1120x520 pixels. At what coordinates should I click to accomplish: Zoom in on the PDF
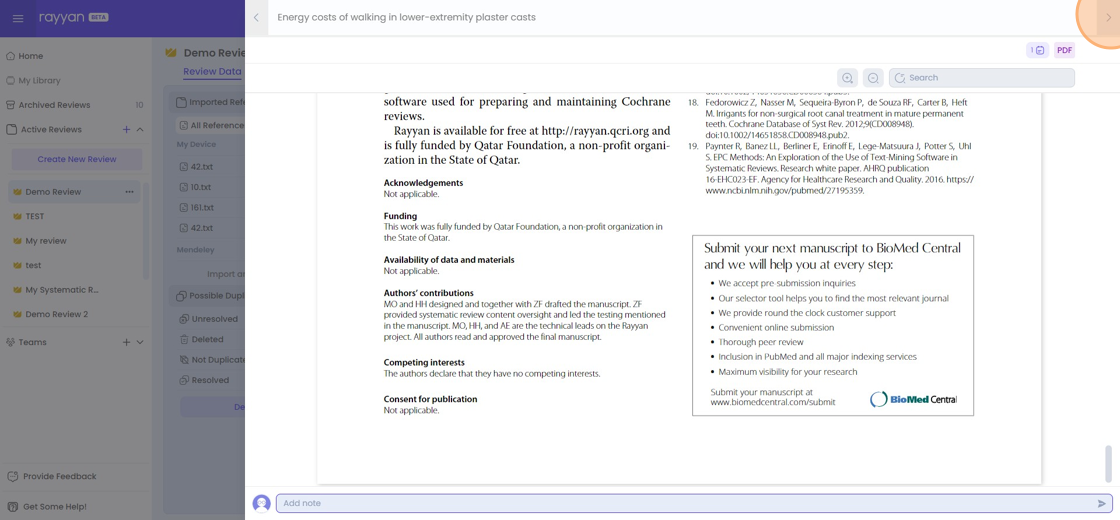point(847,78)
